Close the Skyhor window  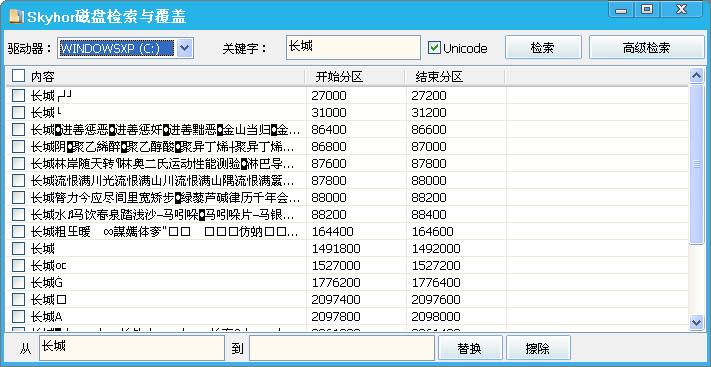[681, 10]
